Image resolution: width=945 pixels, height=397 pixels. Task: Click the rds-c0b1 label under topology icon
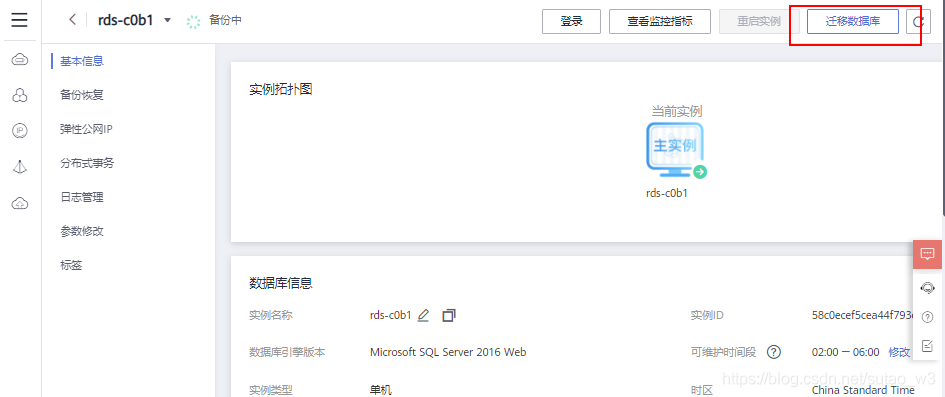coord(667,194)
